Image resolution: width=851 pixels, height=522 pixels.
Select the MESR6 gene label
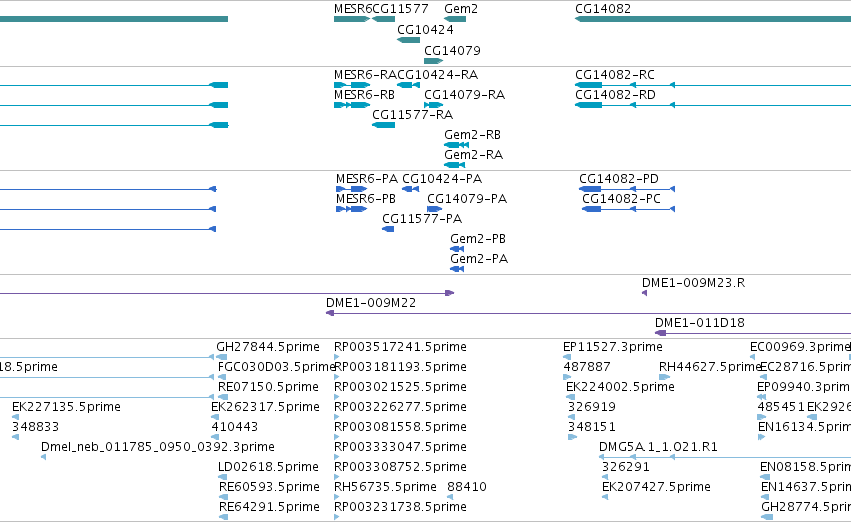point(353,9)
